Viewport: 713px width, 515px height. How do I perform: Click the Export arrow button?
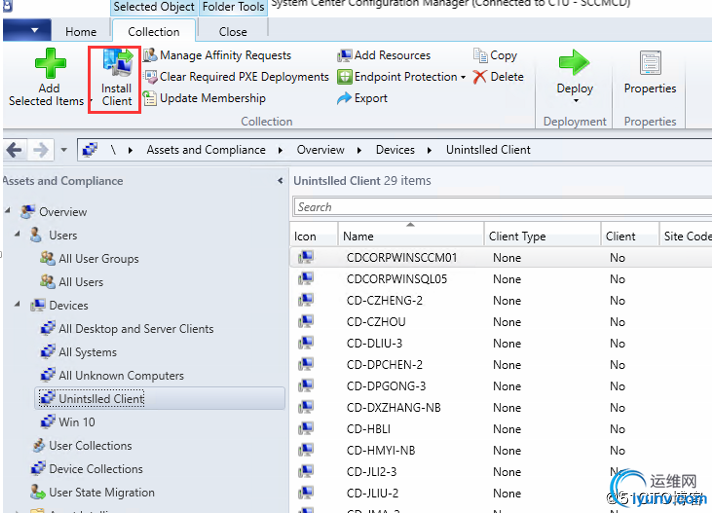(345, 98)
